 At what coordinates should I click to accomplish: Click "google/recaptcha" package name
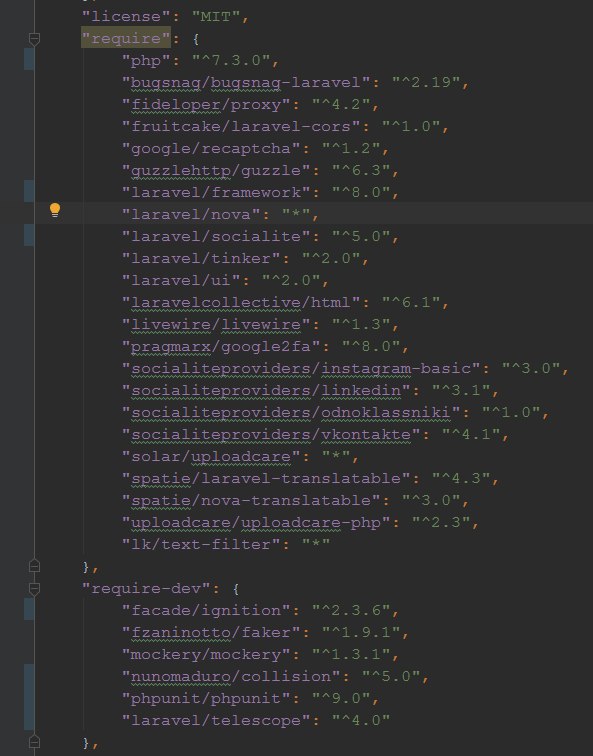[x=211, y=148]
